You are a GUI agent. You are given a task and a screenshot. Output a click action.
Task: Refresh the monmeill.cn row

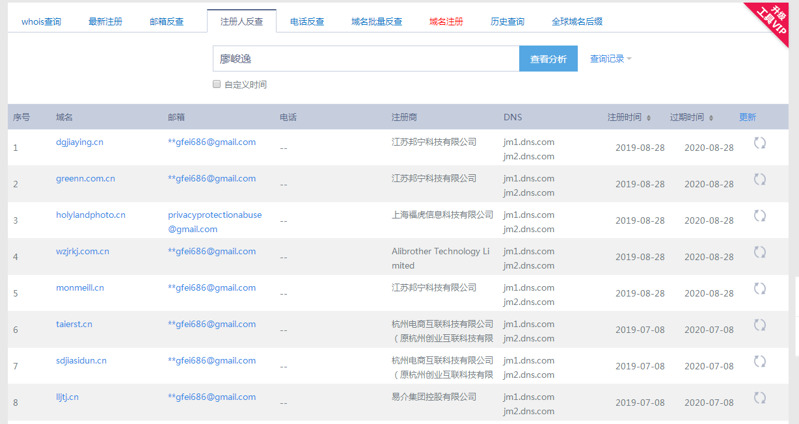pos(759,288)
